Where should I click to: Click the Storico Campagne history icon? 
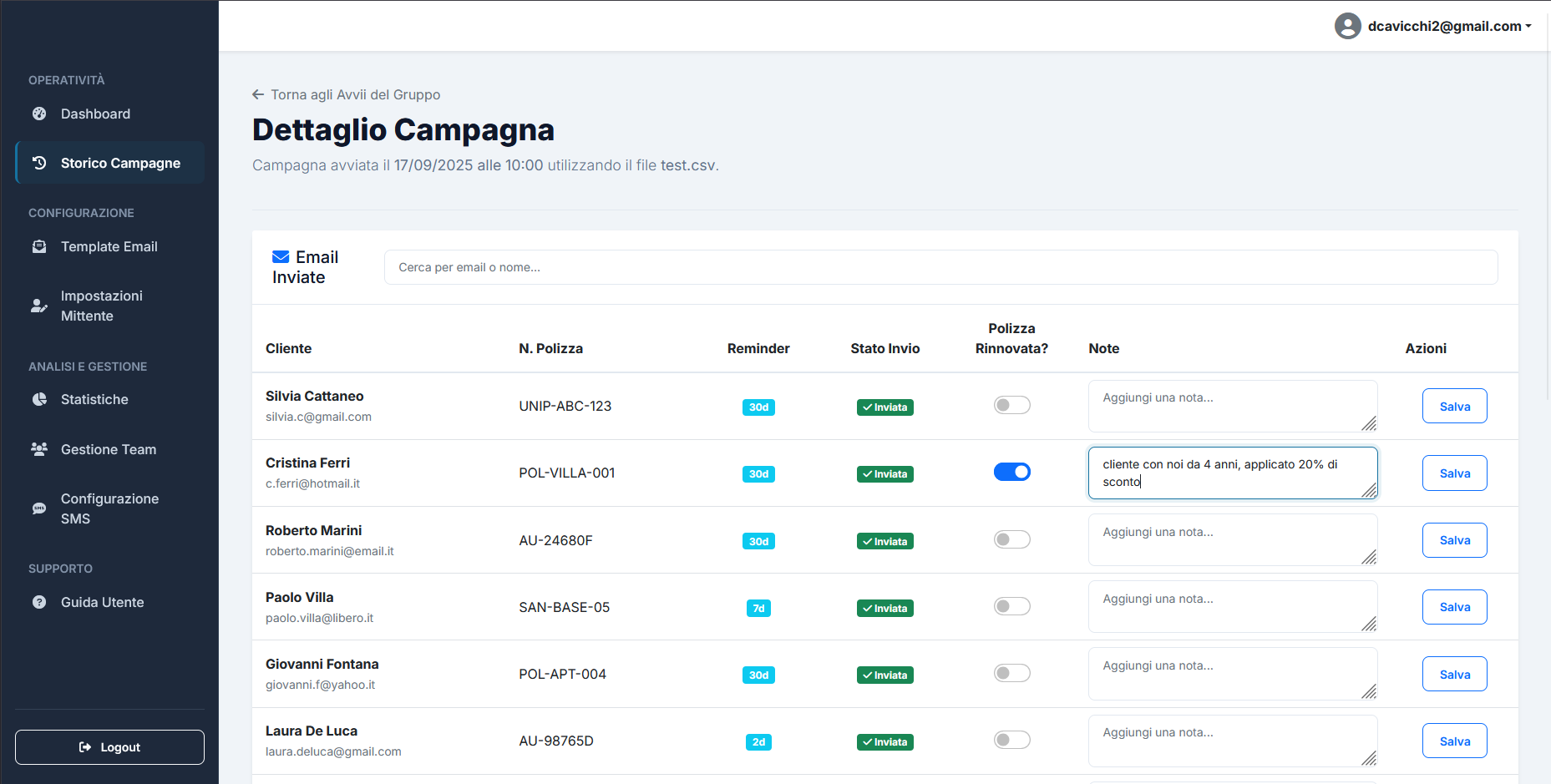tap(39, 163)
